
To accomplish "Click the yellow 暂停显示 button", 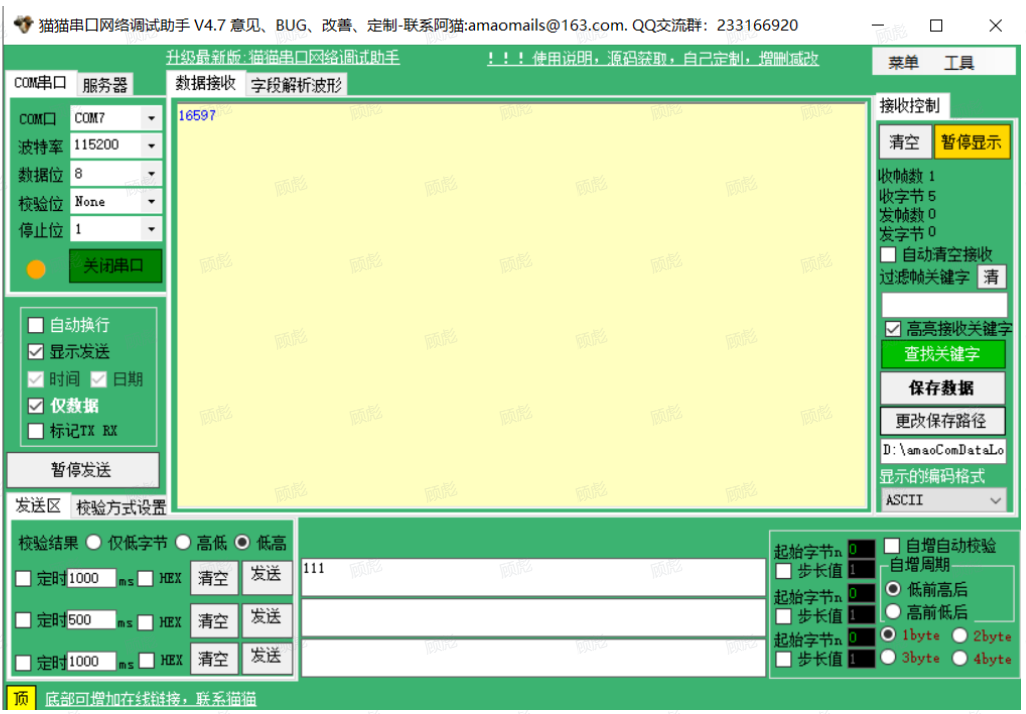I will click(x=972, y=142).
